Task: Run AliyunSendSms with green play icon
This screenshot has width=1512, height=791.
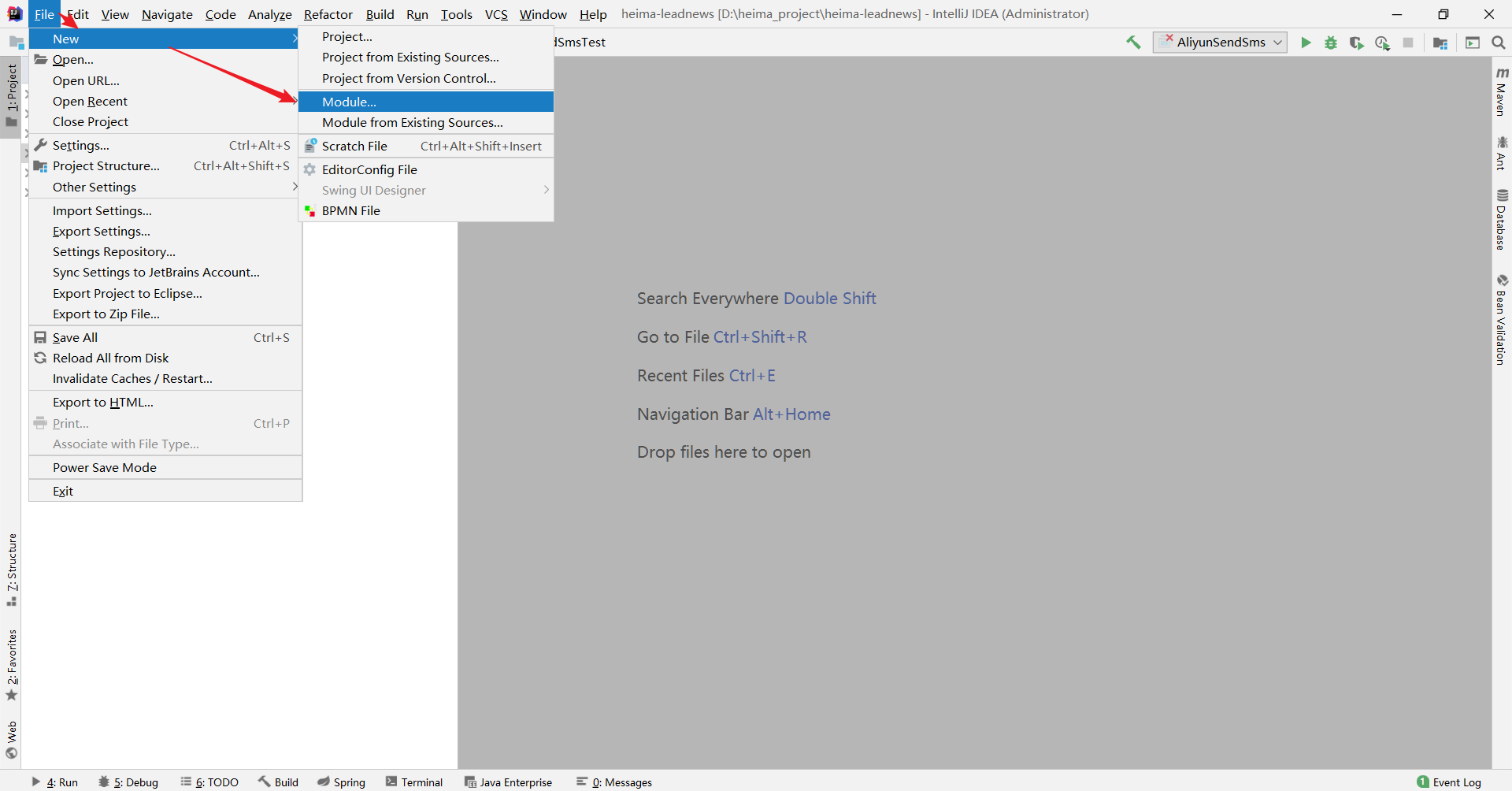Action: pos(1306,43)
